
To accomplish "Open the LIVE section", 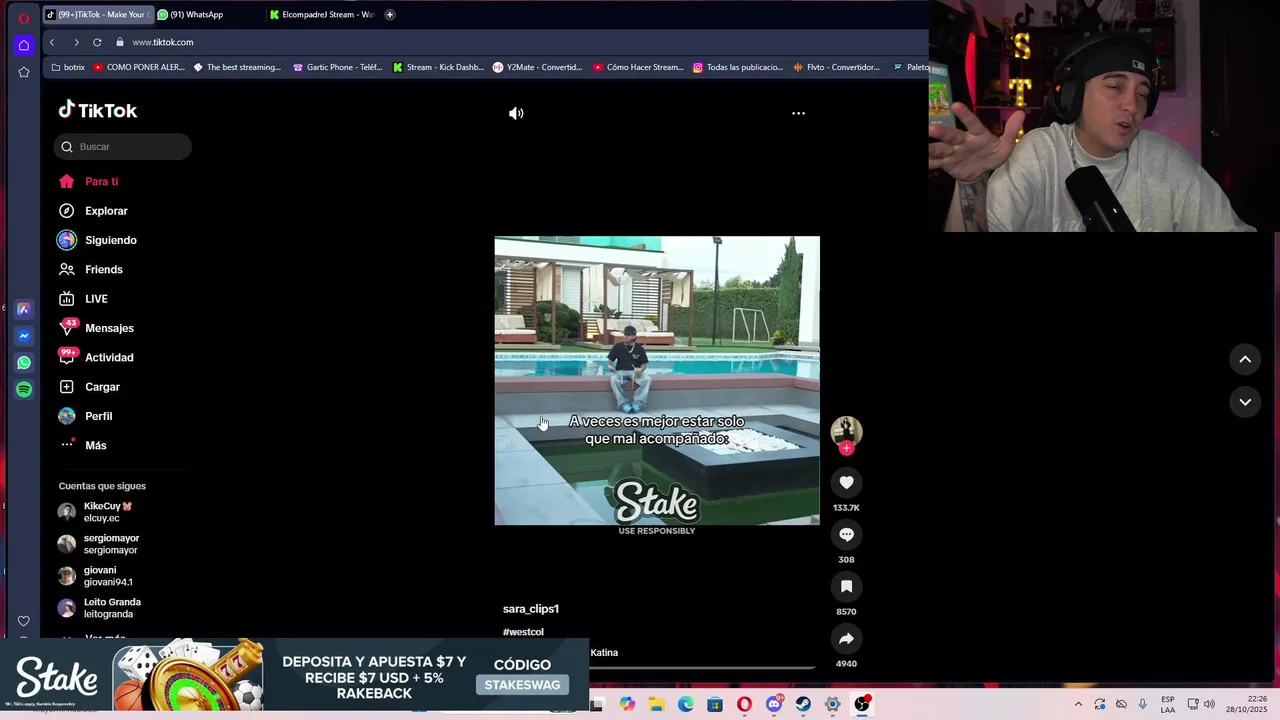I will 83,299.
